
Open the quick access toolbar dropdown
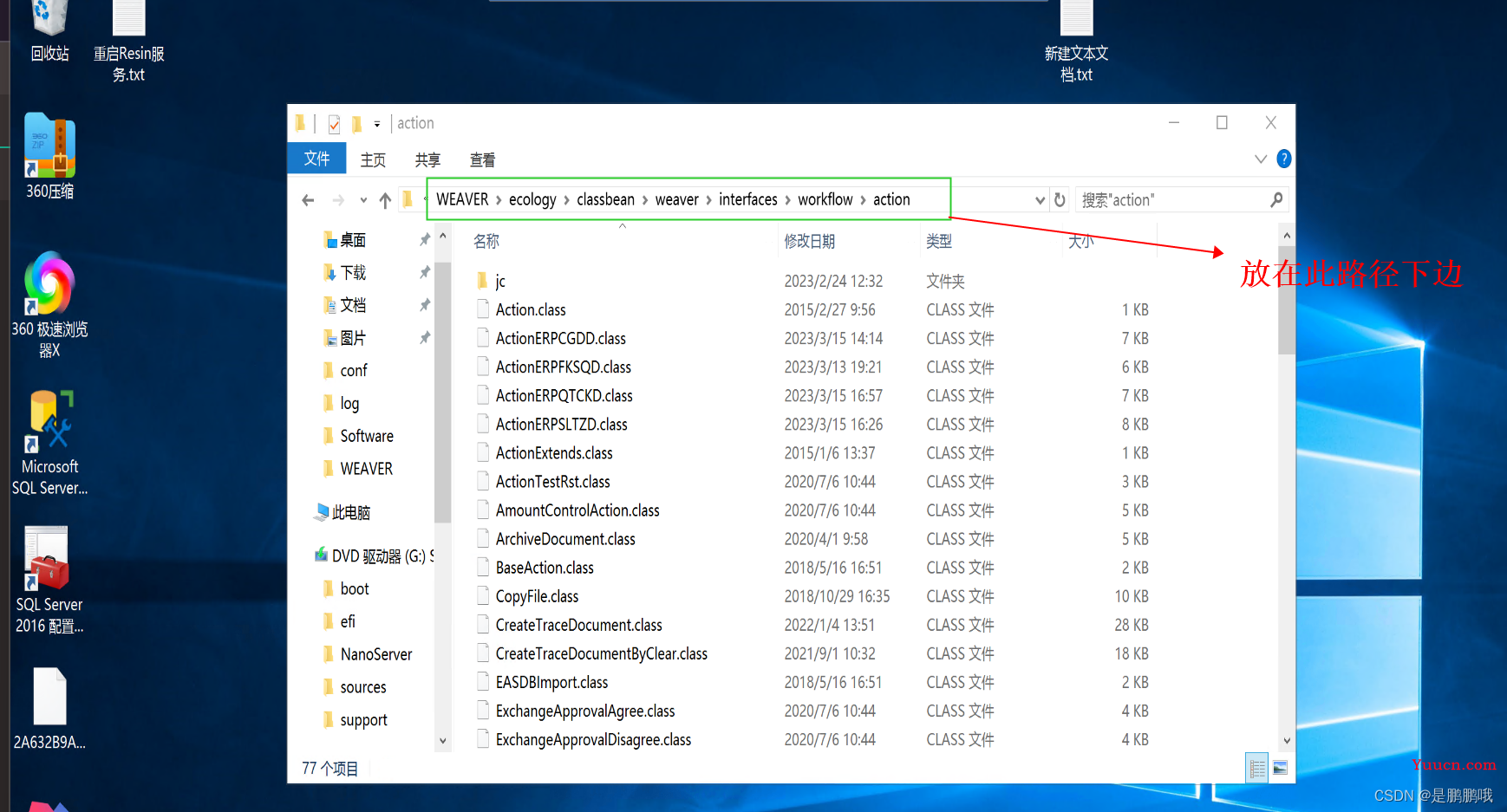click(377, 124)
